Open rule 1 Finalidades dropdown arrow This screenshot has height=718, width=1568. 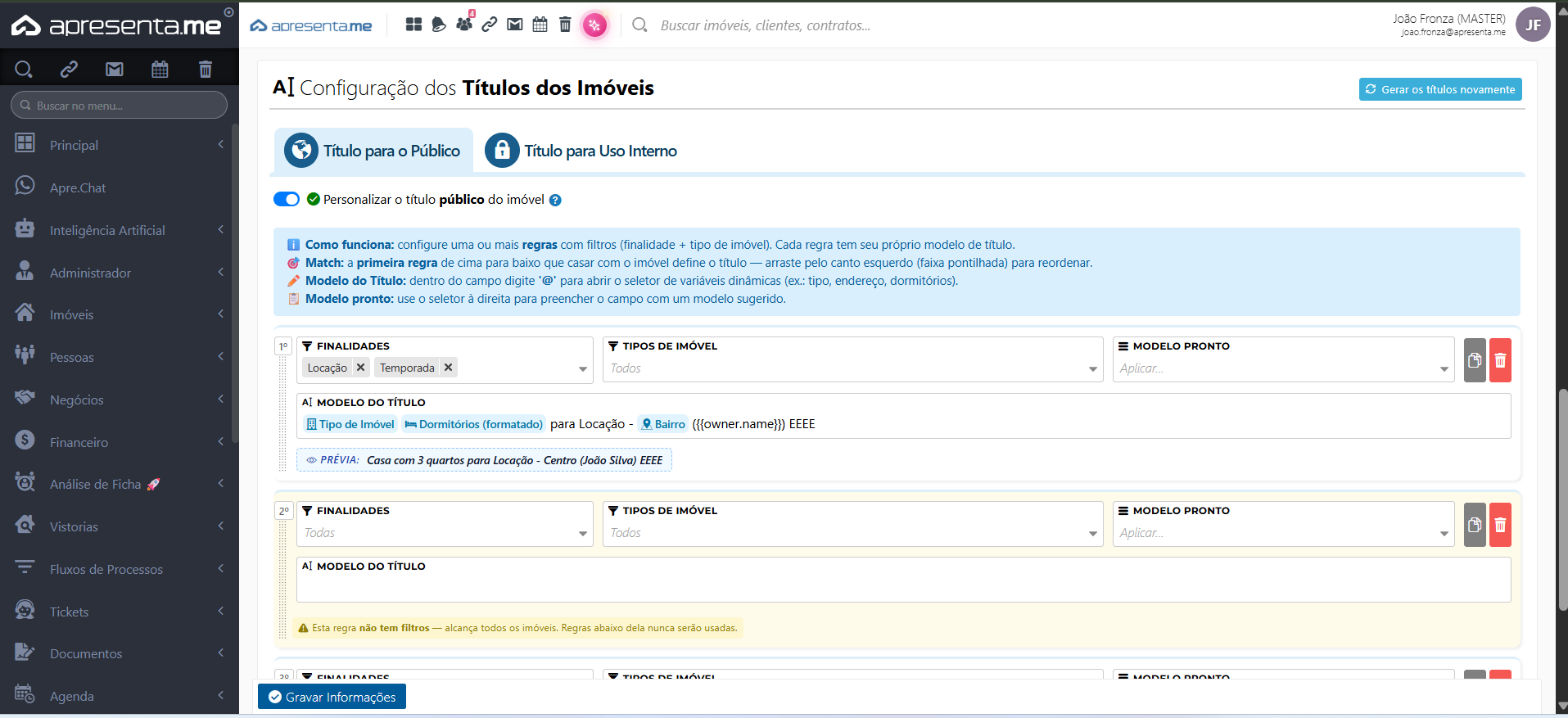point(583,369)
